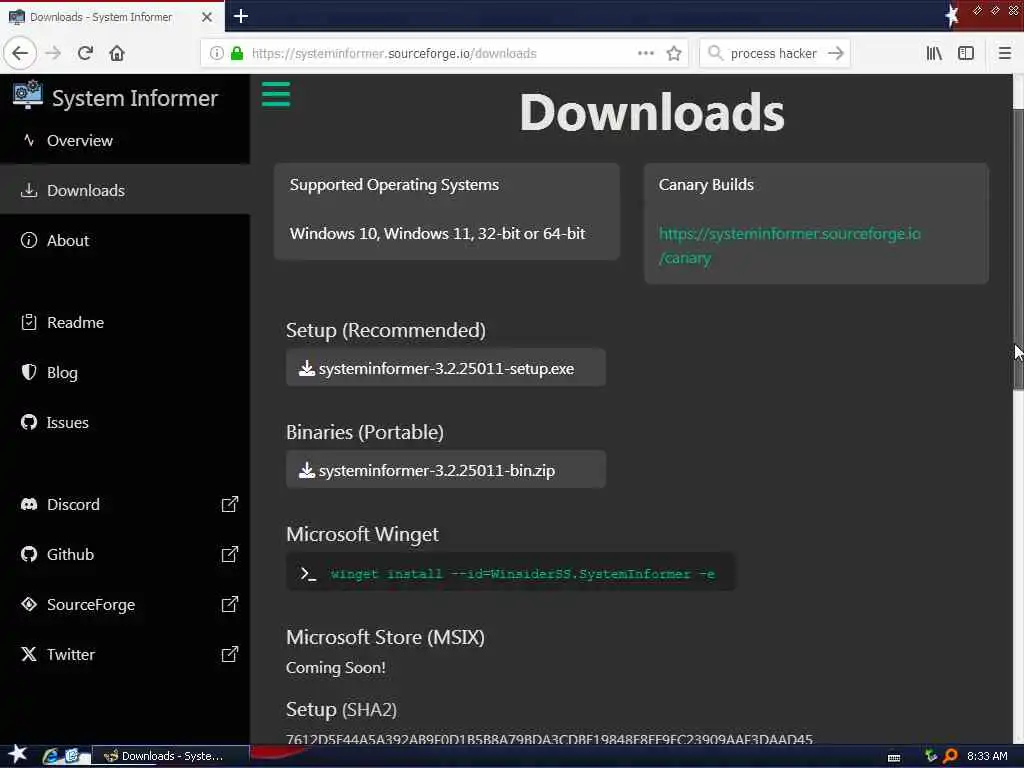Click the Setup (SHA2) hash text
Viewport: 1024px width, 768px height.
click(549, 739)
